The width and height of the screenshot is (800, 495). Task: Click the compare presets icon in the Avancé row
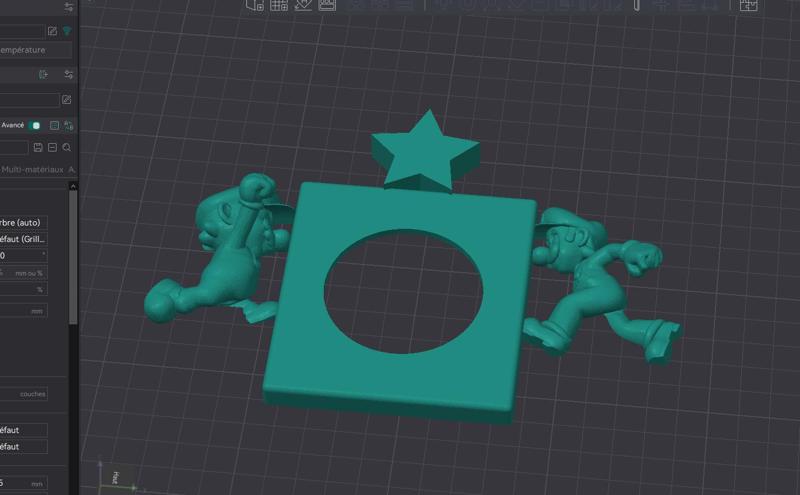click(68, 125)
